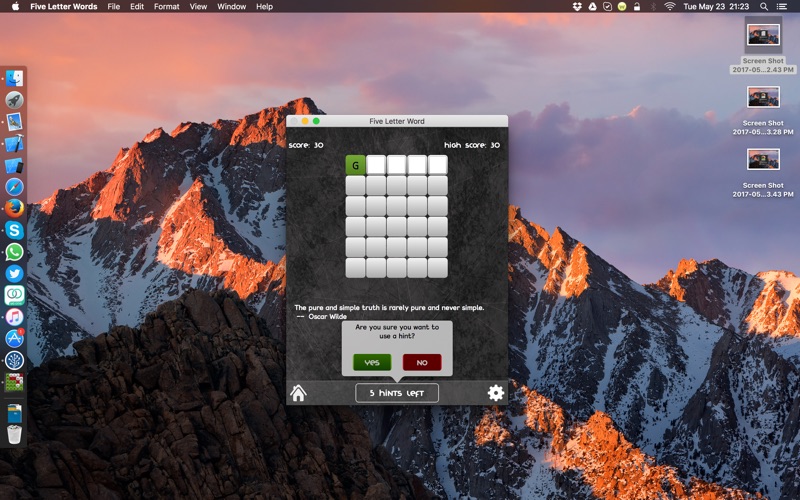The height and width of the screenshot is (500, 800).
Task: Open game settings via gear icon
Action: pyautogui.click(x=496, y=393)
